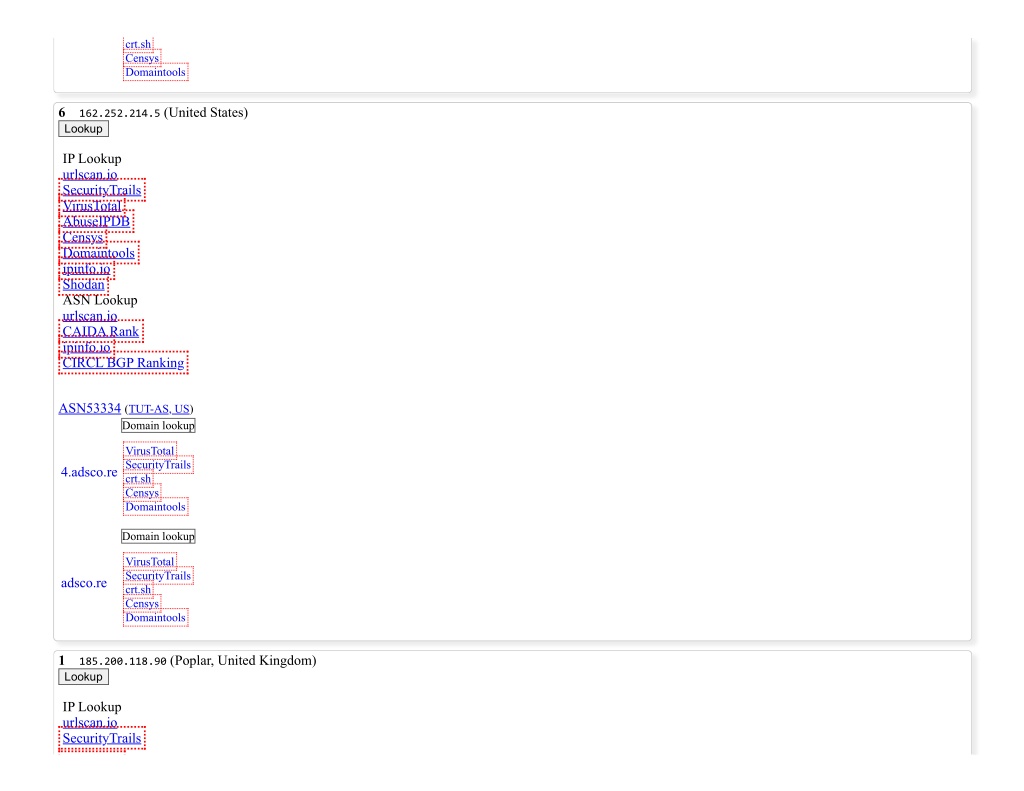The height and width of the screenshot is (791, 1024).
Task: Select IP Lookup heading under 185.200.118.90
Action: pos(92,707)
